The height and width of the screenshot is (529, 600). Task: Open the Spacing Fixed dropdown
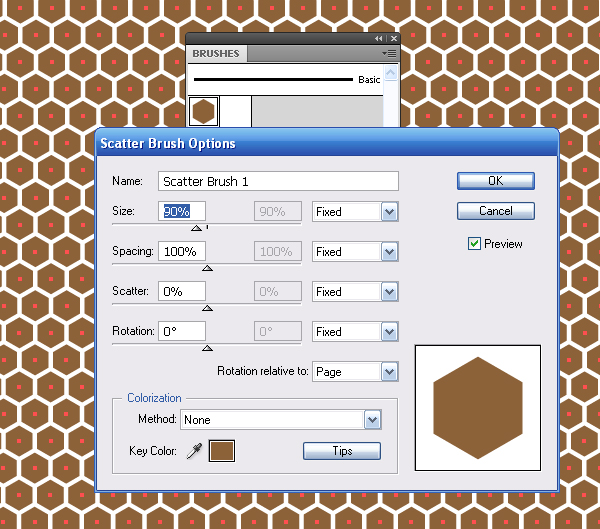click(355, 251)
